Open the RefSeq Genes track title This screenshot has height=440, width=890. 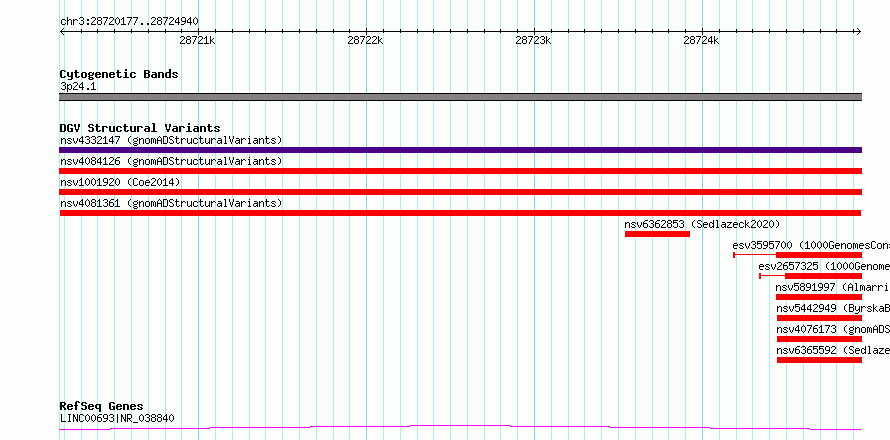coord(102,407)
